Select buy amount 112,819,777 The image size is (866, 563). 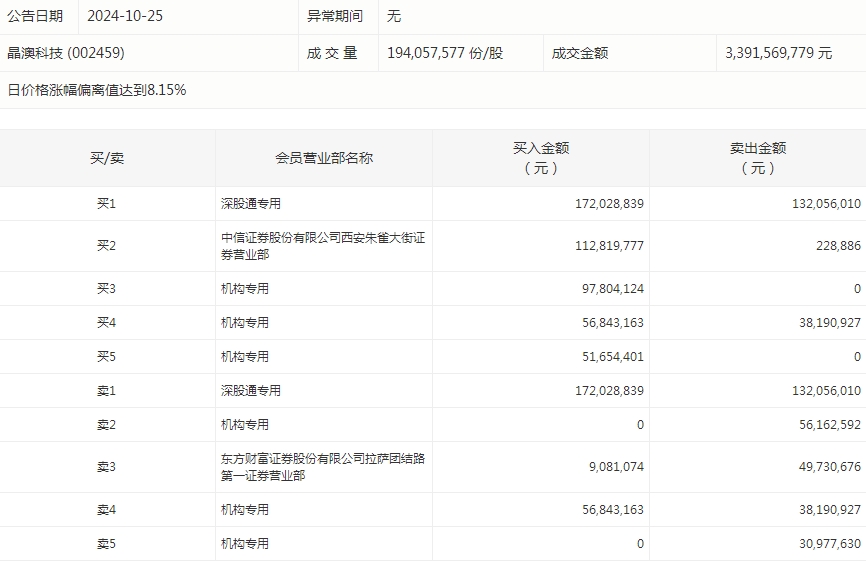coord(609,246)
